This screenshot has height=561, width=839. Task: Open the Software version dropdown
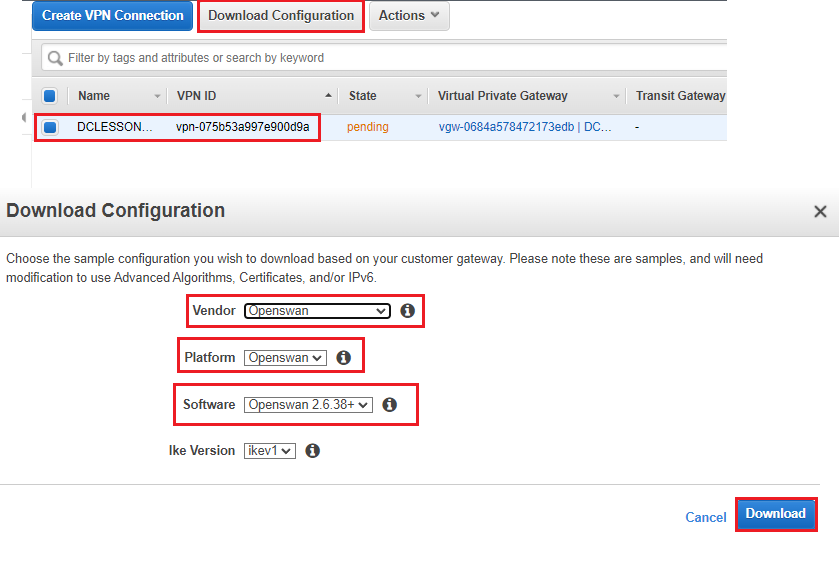(x=308, y=405)
